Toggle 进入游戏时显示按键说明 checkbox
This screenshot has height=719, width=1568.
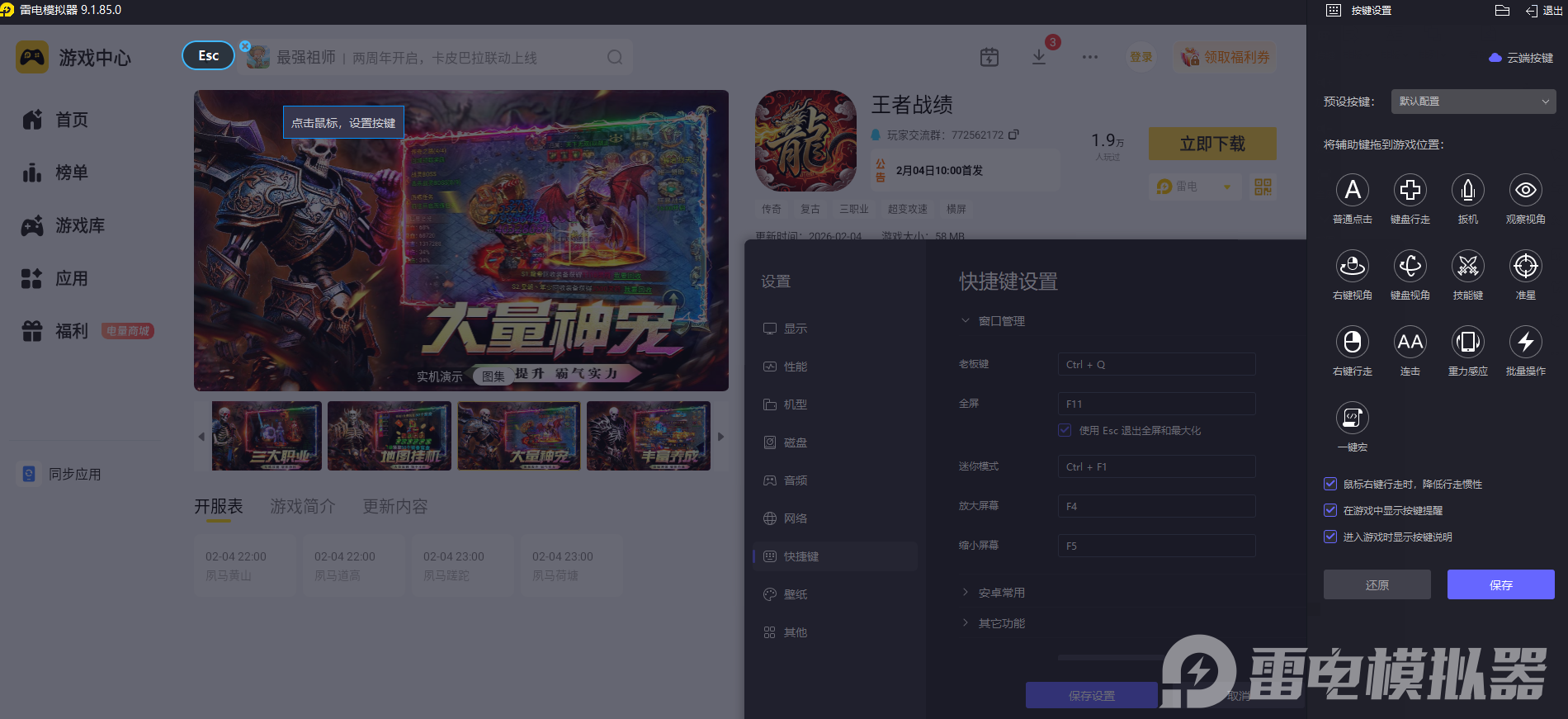click(x=1330, y=537)
